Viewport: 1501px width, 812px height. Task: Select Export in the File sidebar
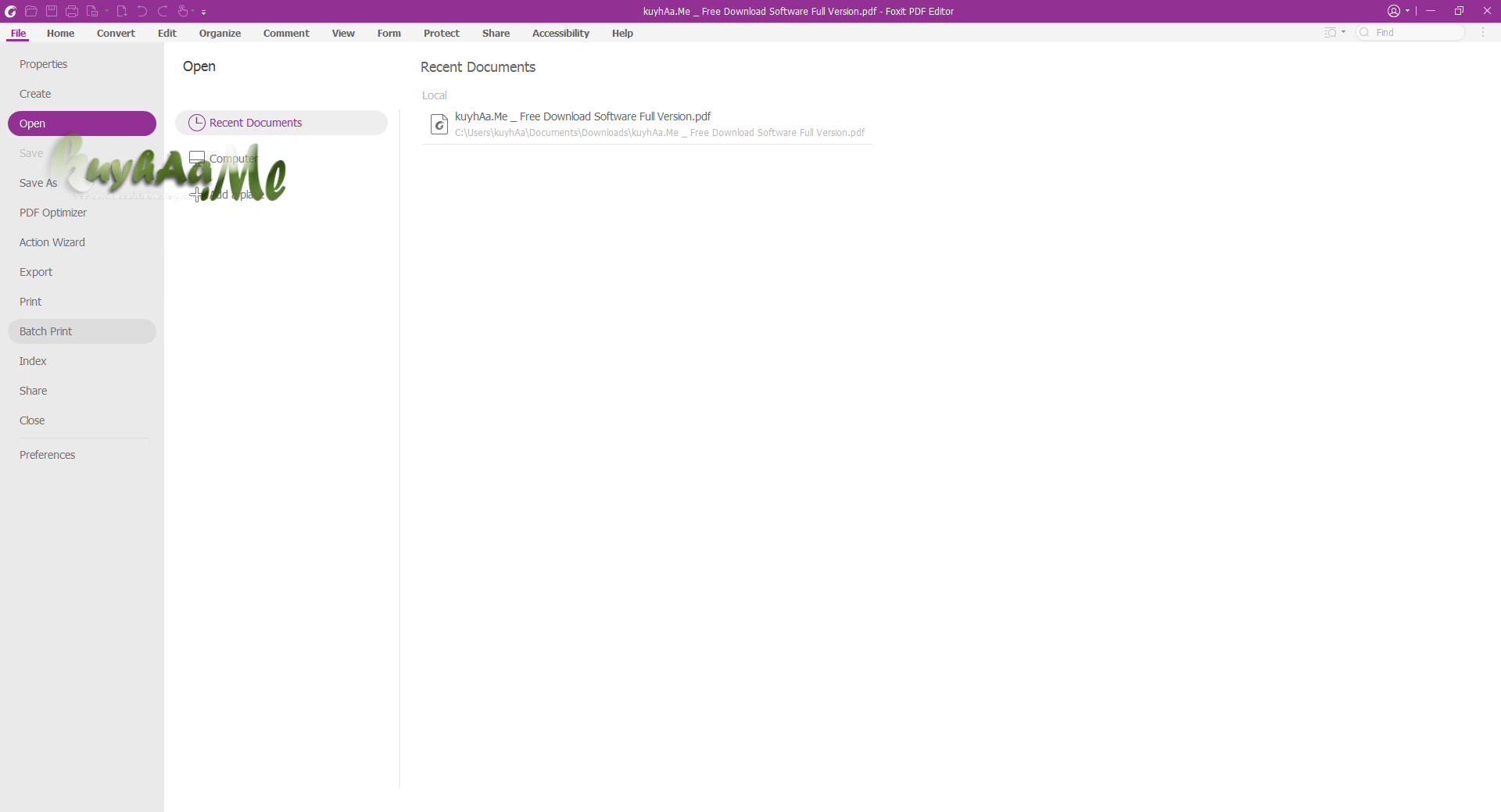pyautogui.click(x=82, y=272)
